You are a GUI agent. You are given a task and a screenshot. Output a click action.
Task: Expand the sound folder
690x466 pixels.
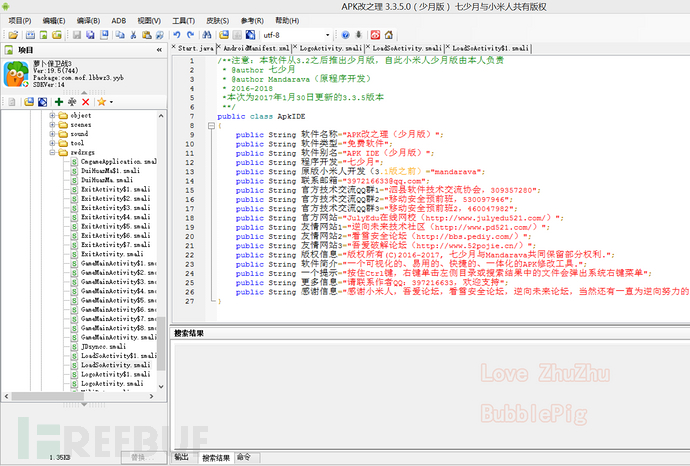(52, 134)
